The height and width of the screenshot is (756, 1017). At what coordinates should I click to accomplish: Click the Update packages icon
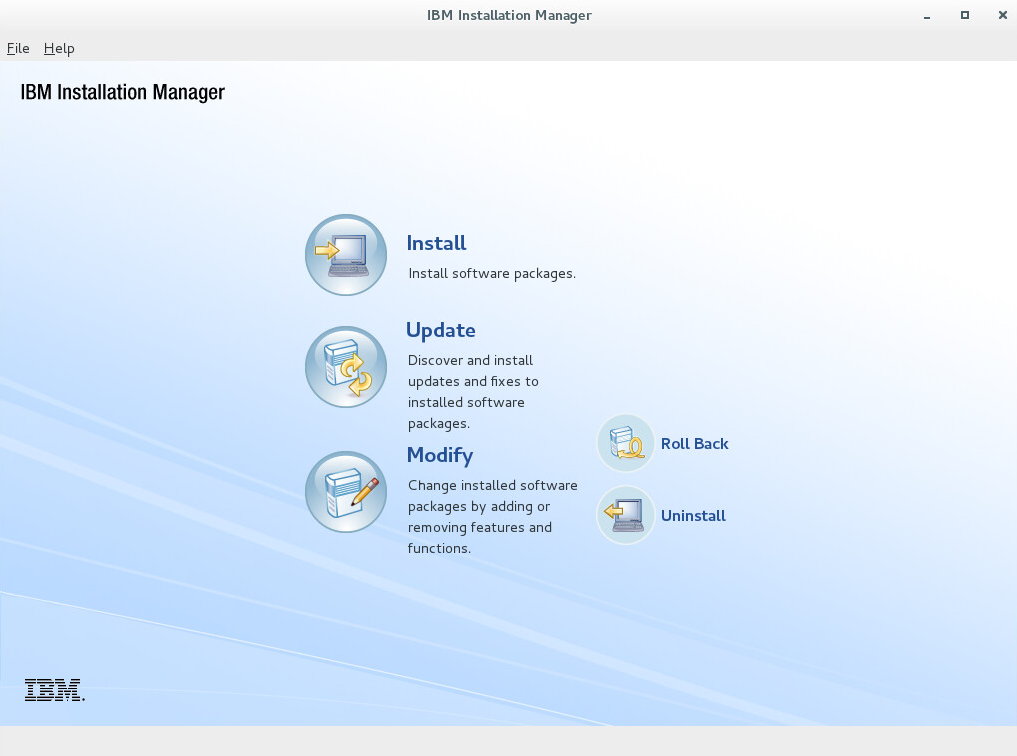point(346,367)
